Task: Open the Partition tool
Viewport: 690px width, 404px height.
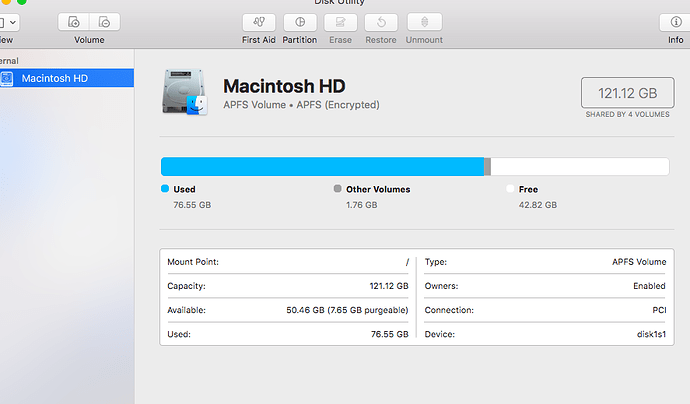Action: (300, 22)
